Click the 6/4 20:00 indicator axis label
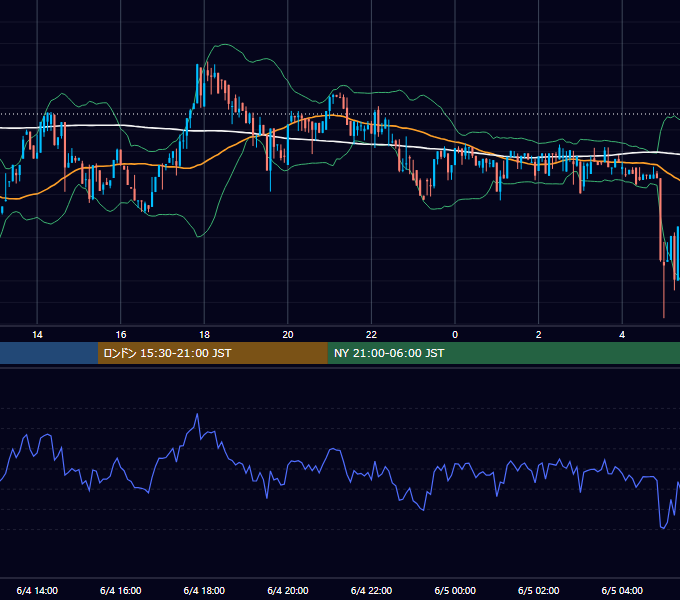 click(x=288, y=590)
